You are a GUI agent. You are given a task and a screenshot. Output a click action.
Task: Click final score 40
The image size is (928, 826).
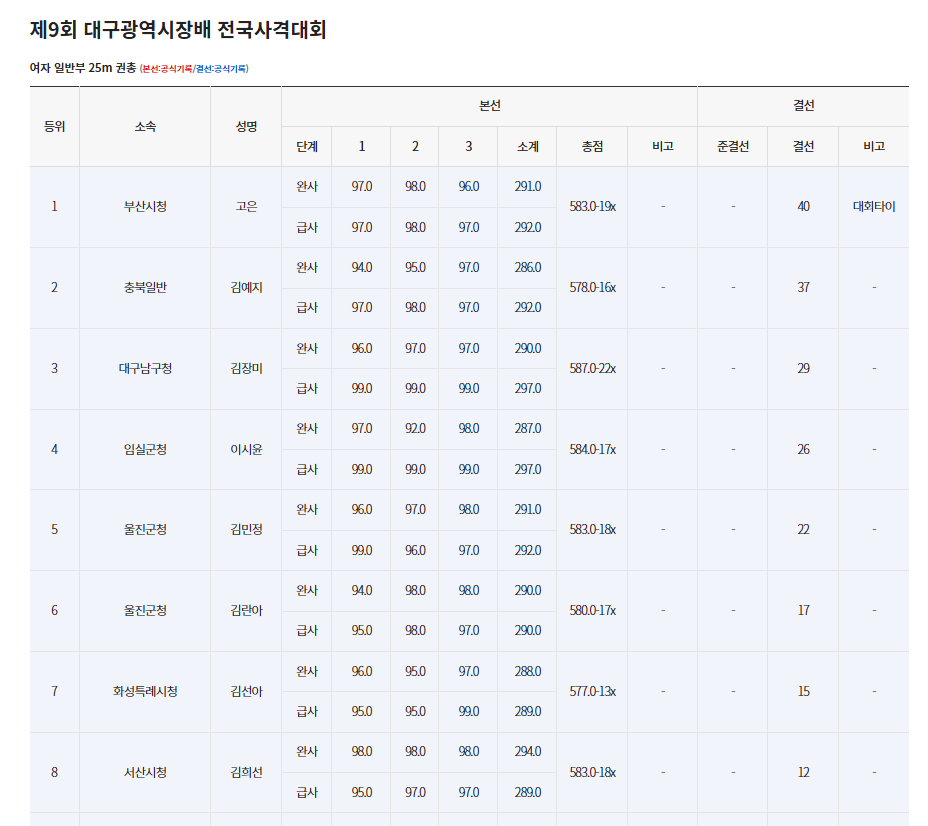point(803,206)
